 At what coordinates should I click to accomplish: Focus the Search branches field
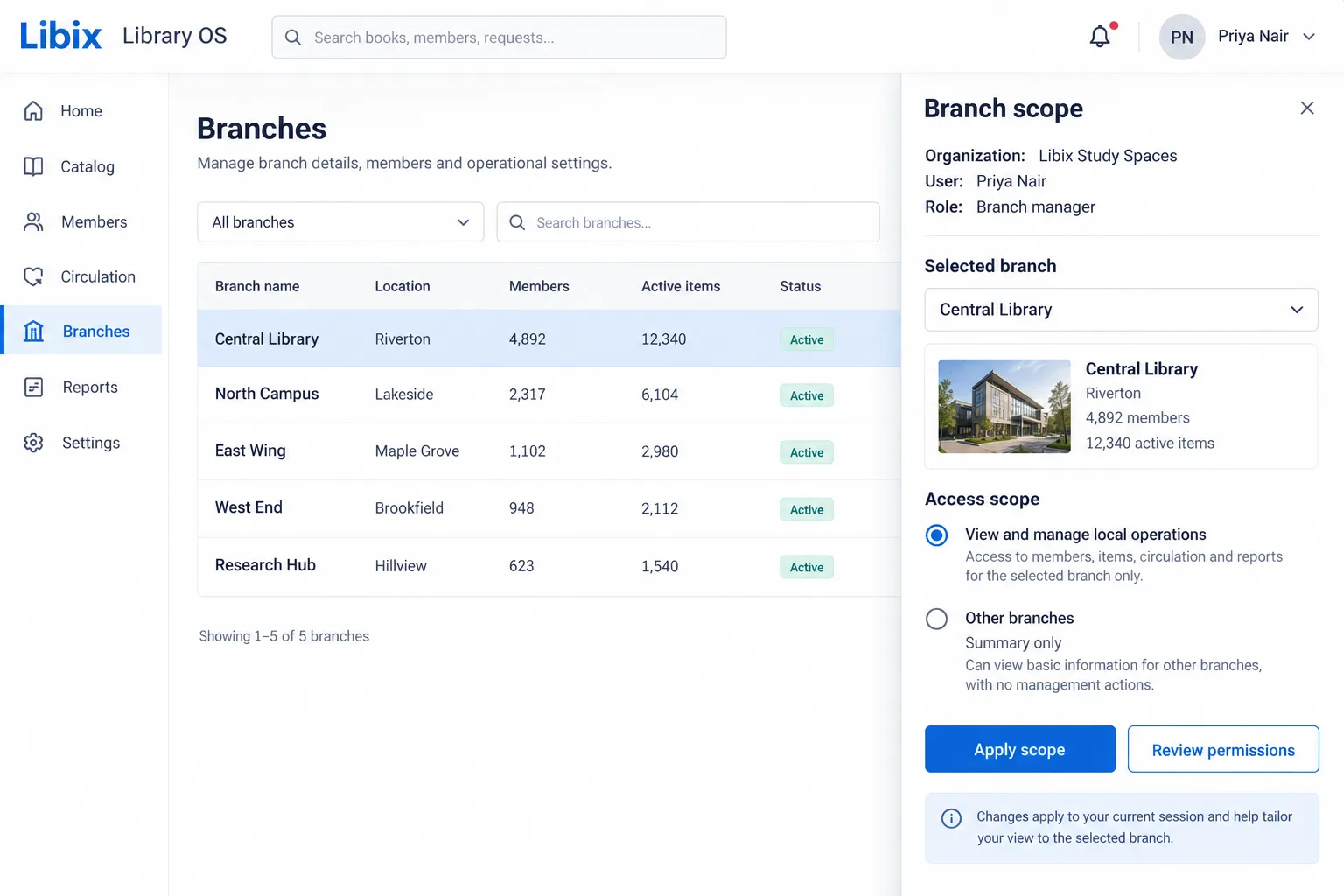688,222
